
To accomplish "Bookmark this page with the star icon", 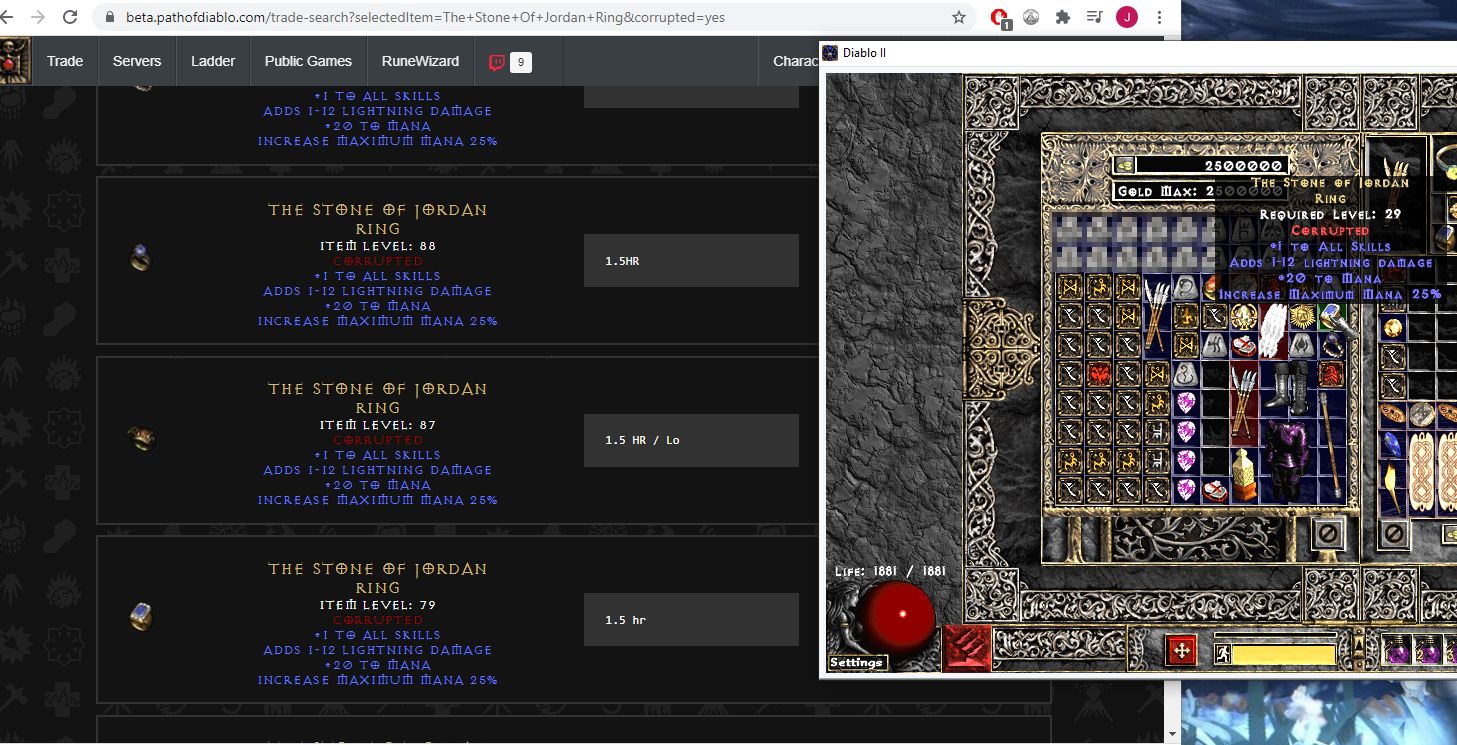I will [x=959, y=17].
